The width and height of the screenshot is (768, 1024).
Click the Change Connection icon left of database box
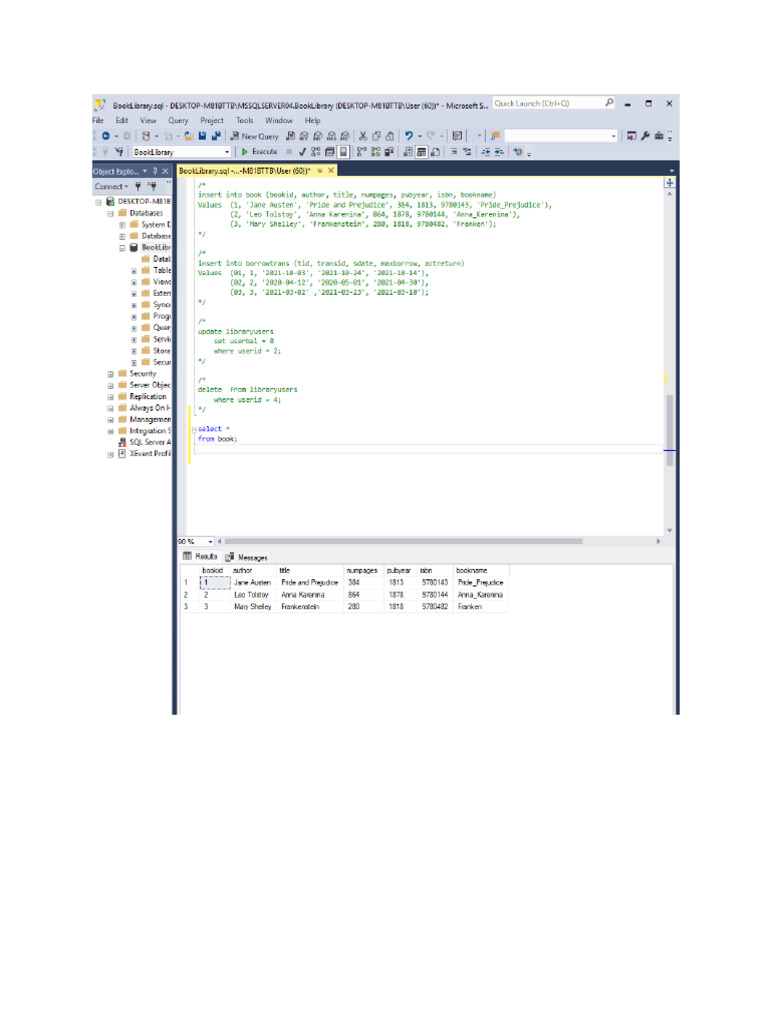pyautogui.click(x=120, y=152)
